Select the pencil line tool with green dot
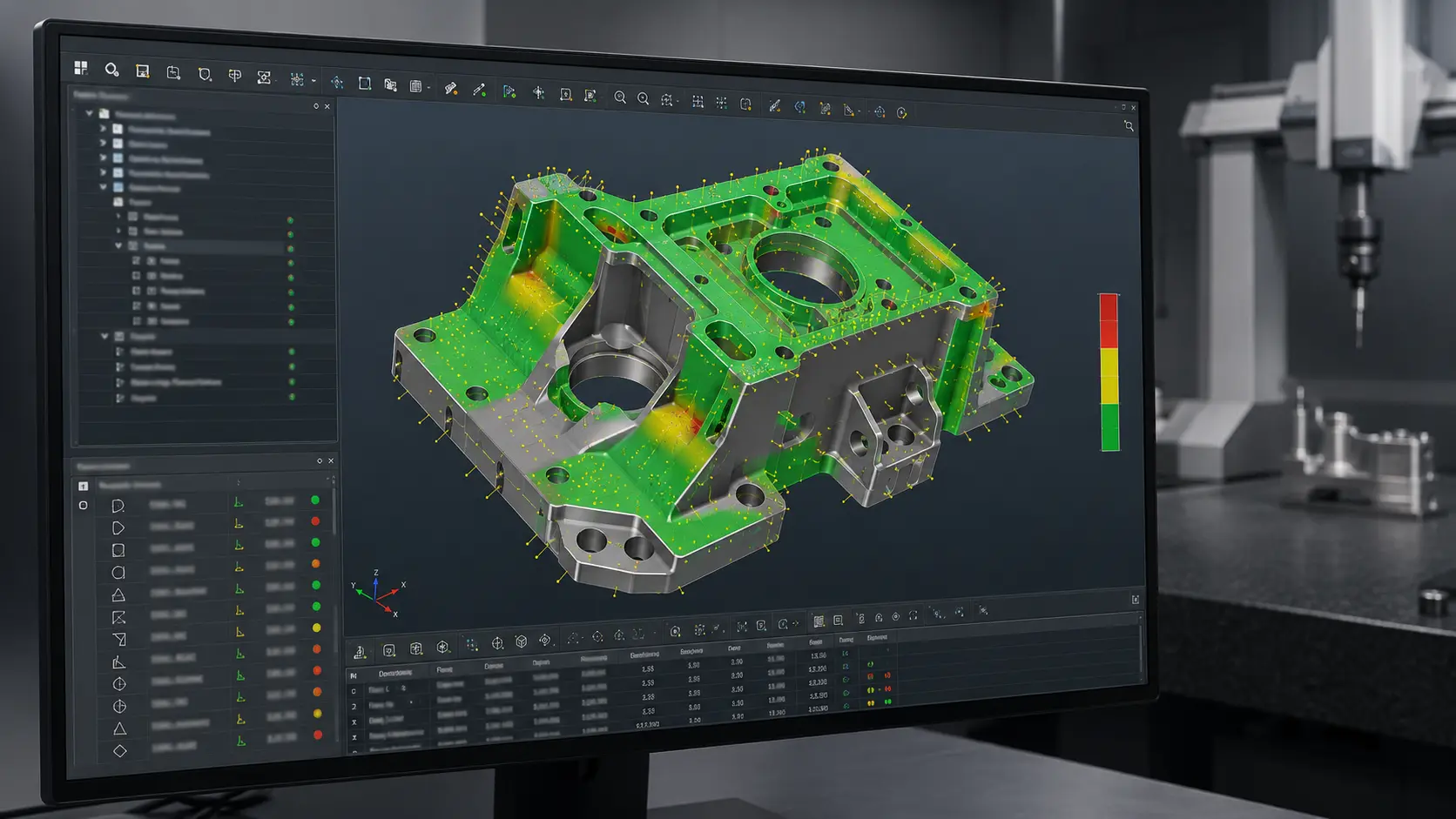The image size is (1456, 819). coord(479,90)
